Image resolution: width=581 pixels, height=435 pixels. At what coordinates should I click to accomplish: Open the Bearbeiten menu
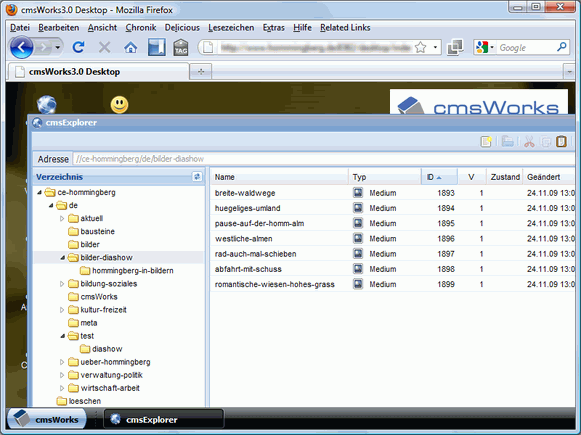tap(59, 28)
